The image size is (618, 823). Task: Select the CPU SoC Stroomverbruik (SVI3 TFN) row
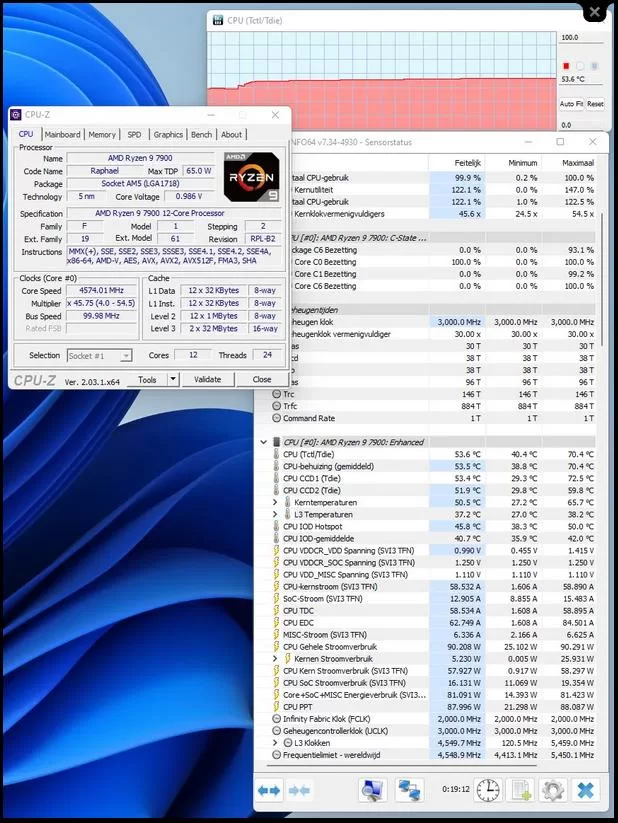click(433, 683)
